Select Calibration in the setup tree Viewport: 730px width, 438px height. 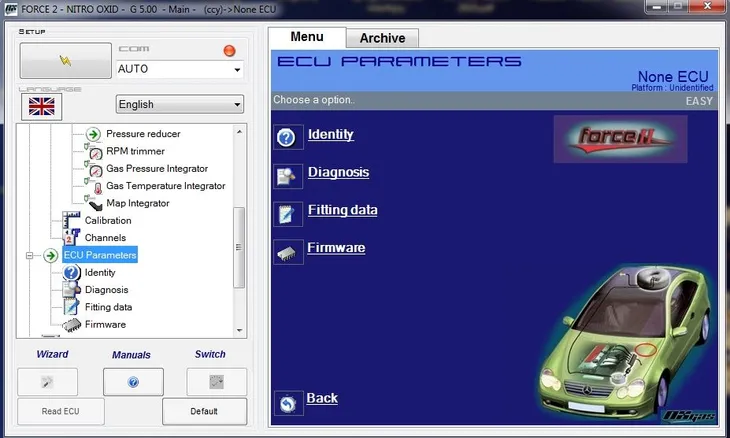coord(107,220)
